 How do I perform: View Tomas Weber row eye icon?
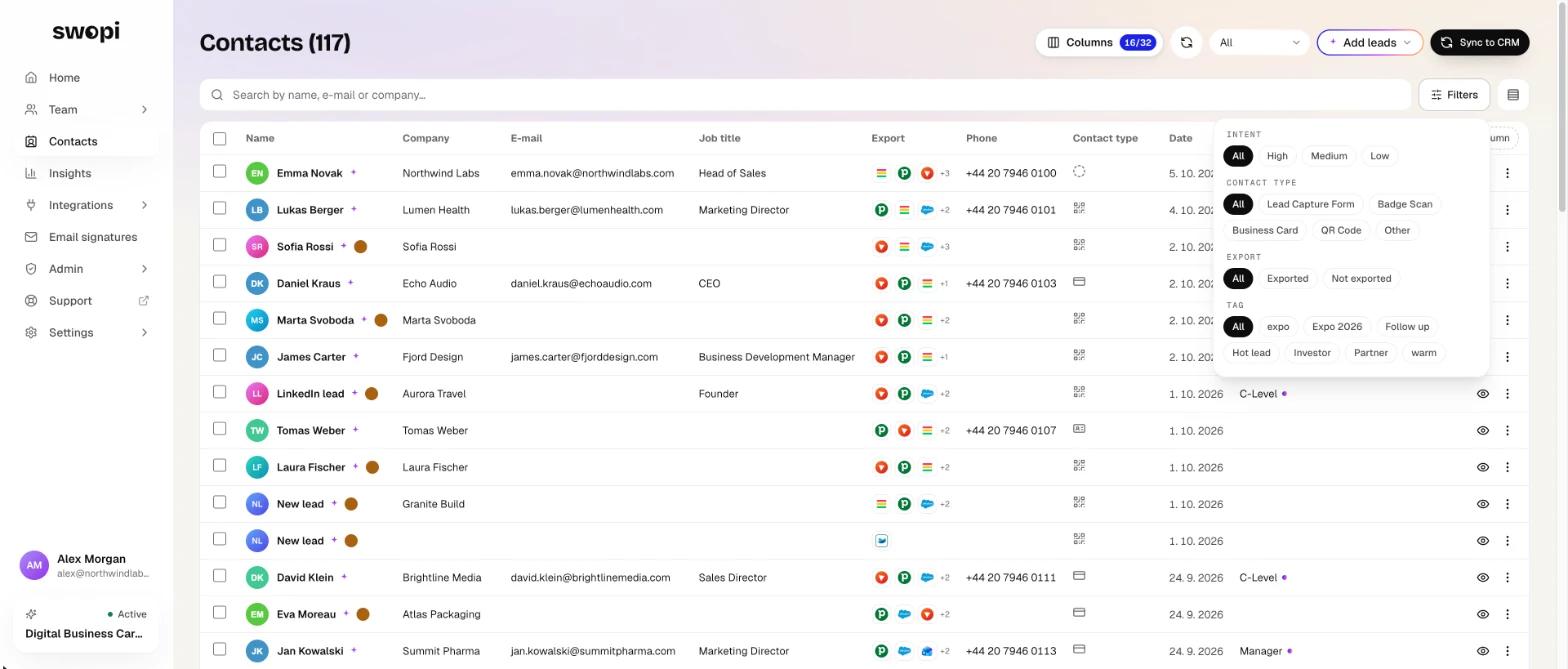pos(1483,431)
